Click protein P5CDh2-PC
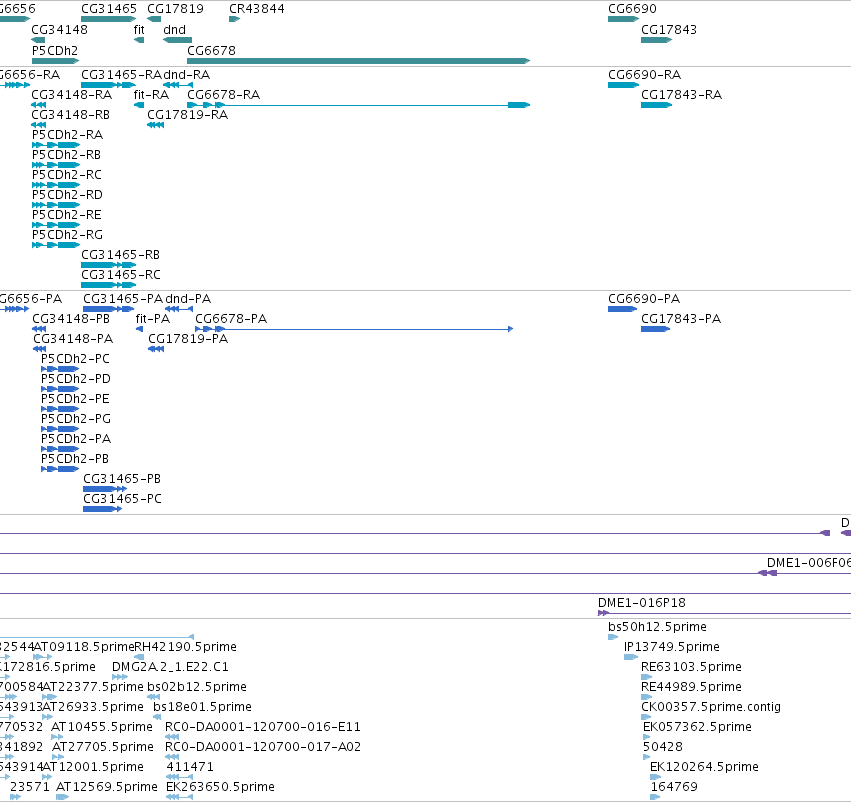851x802 pixels. coord(75,359)
